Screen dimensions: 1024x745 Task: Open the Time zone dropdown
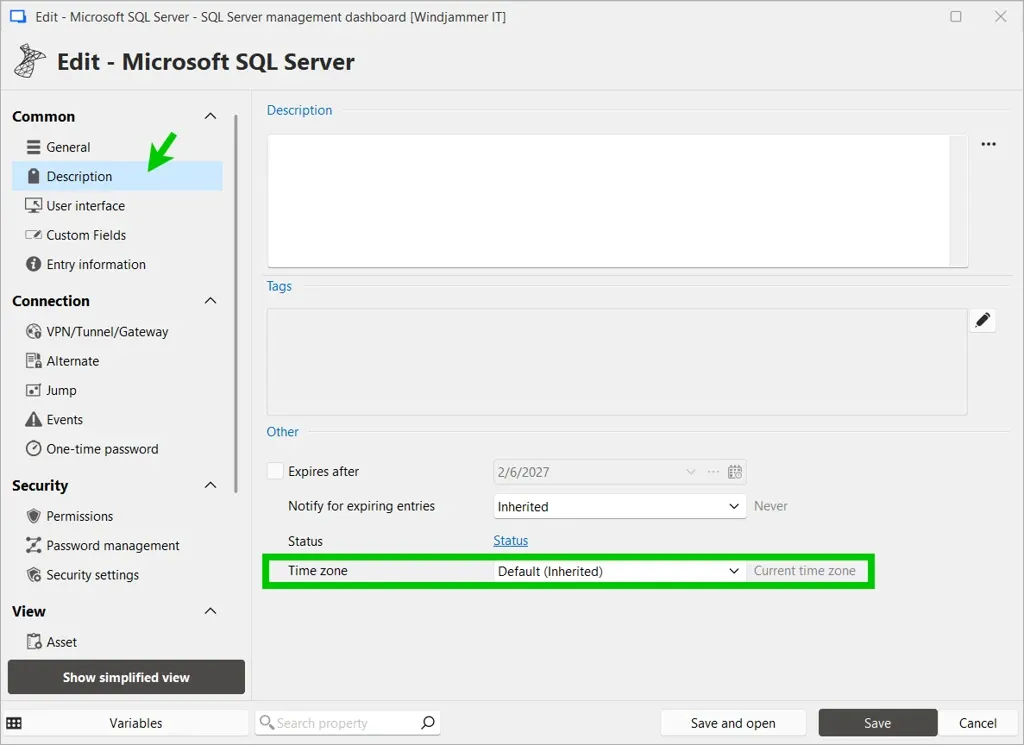click(x=735, y=571)
